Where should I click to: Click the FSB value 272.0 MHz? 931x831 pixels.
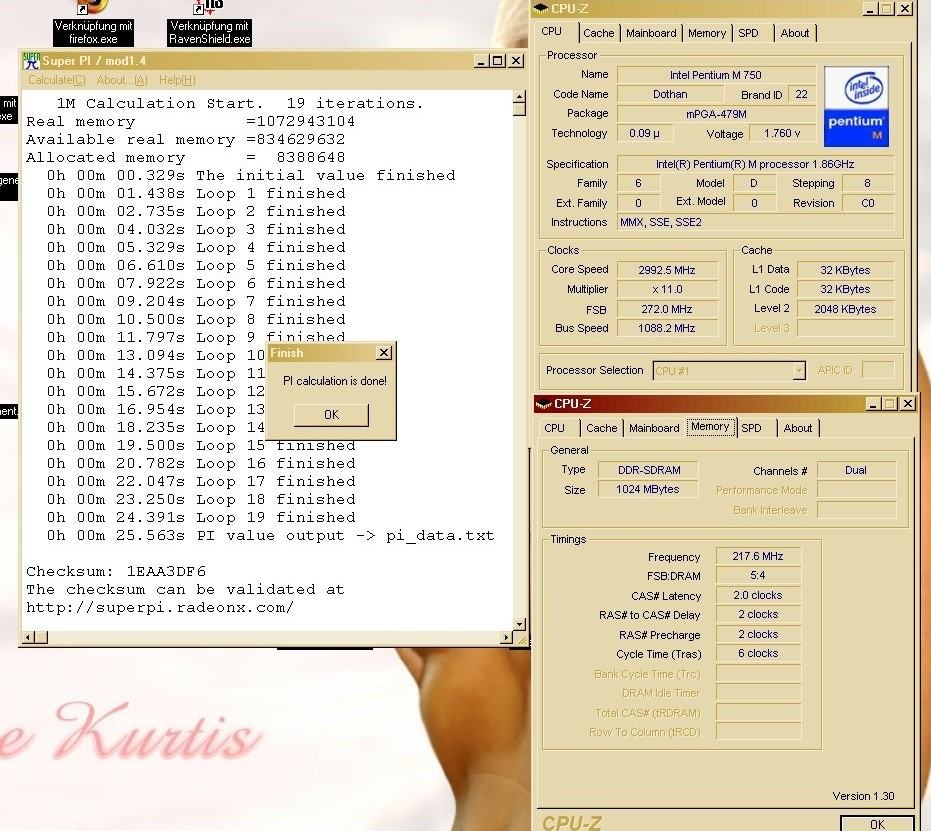(667, 309)
